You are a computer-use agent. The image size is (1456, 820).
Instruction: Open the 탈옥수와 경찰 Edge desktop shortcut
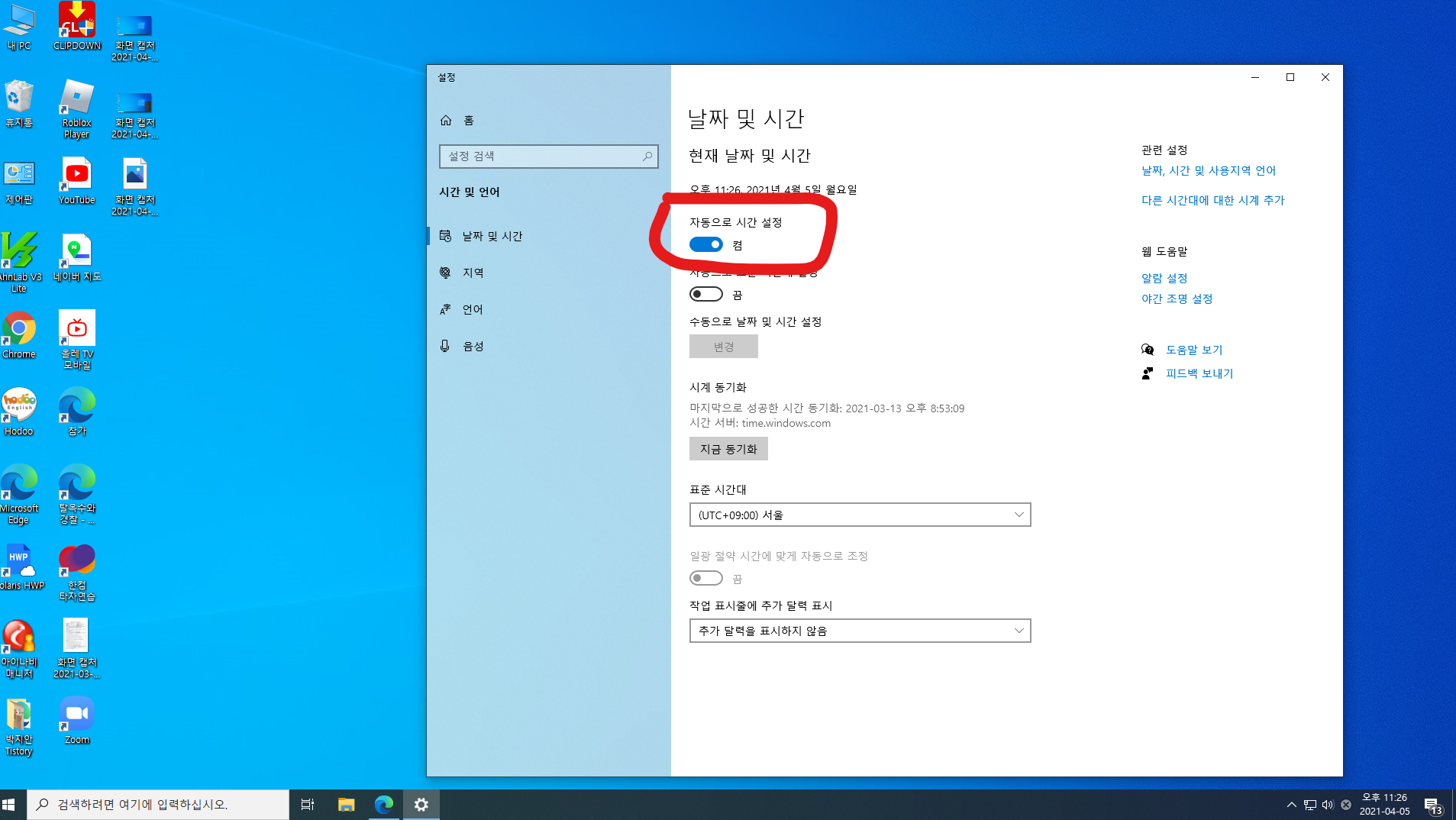pos(77,494)
